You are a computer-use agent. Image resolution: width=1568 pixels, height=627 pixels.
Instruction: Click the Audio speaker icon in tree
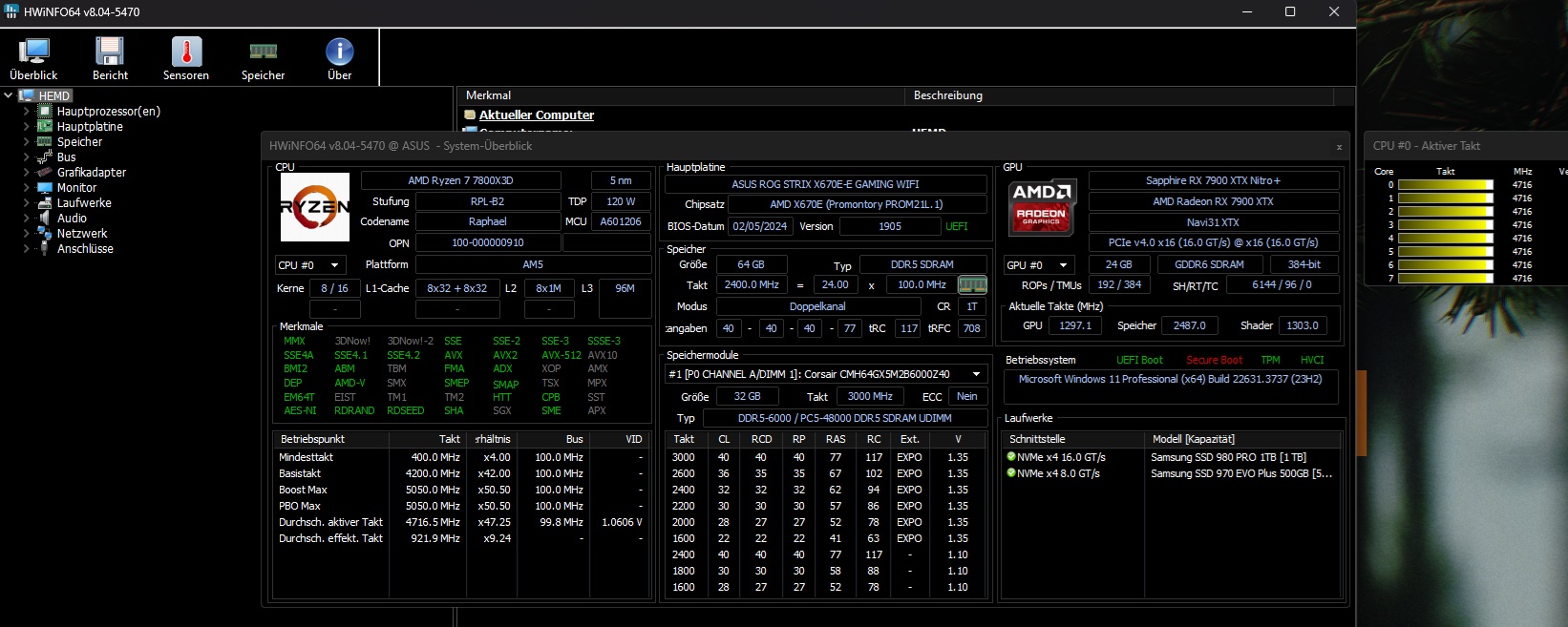tap(44, 219)
